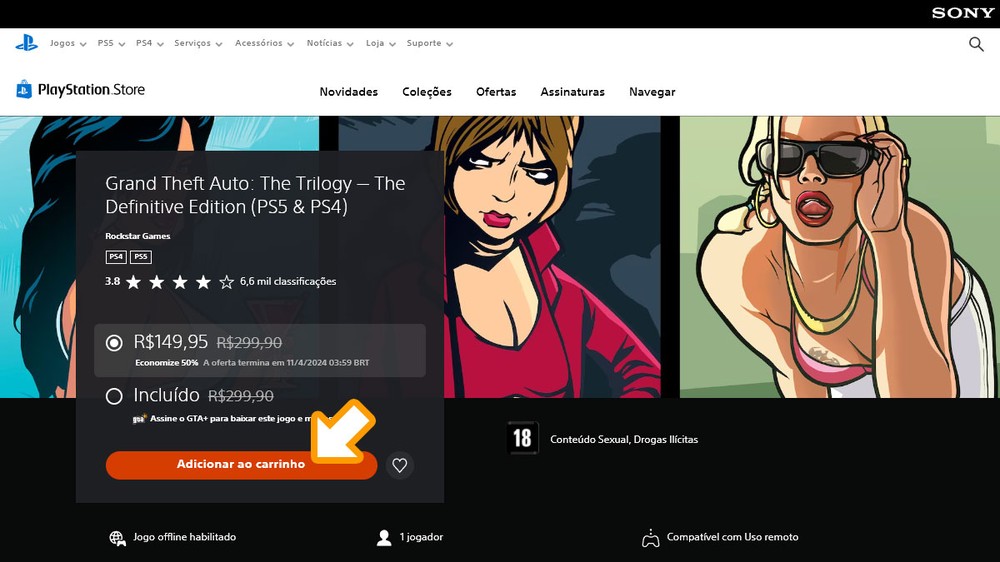Expand the Suporte dropdown menu
Screen dimensions: 1000x562
tap(429, 44)
